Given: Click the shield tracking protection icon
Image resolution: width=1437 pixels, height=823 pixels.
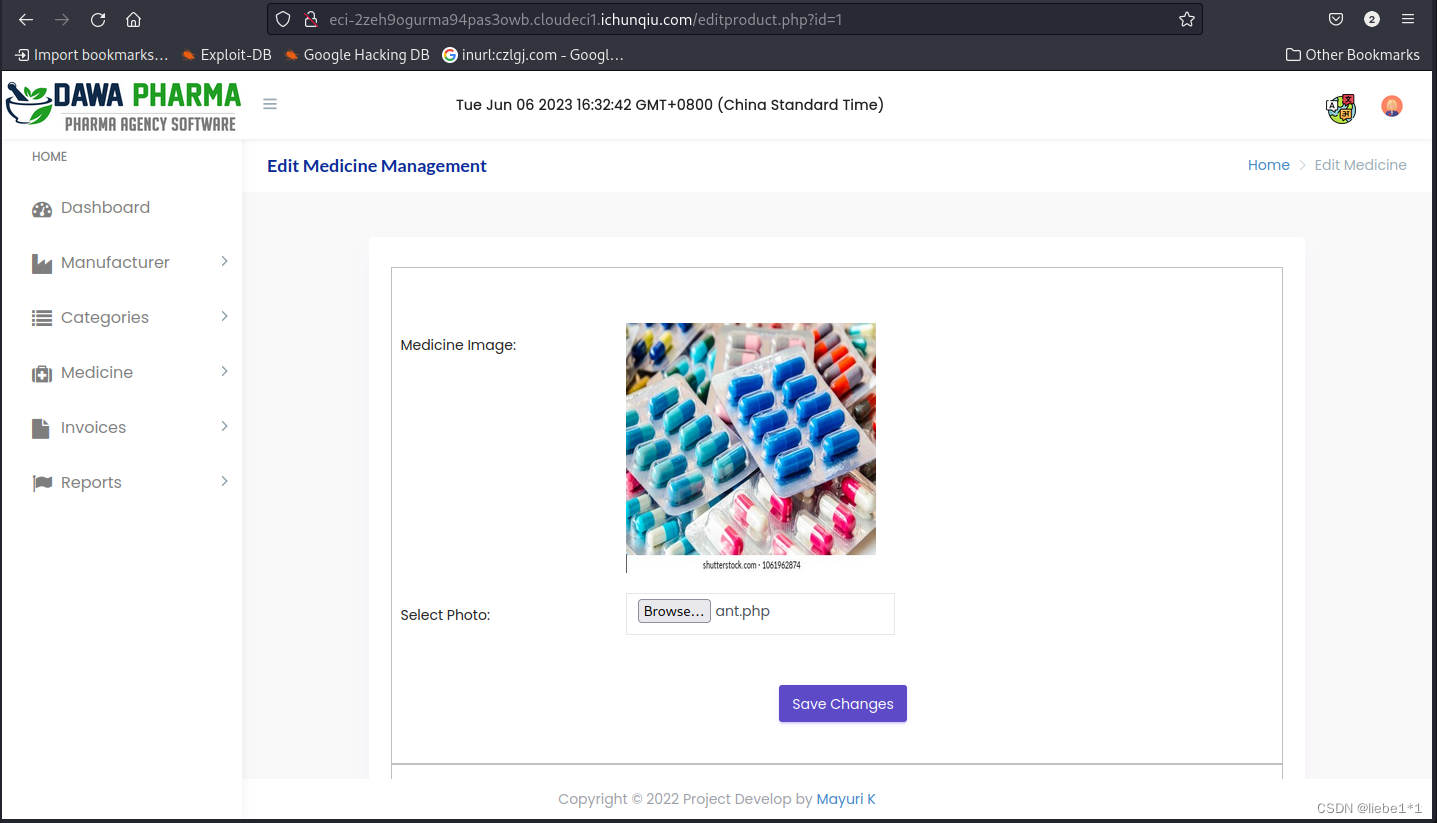Looking at the screenshot, I should [x=283, y=19].
